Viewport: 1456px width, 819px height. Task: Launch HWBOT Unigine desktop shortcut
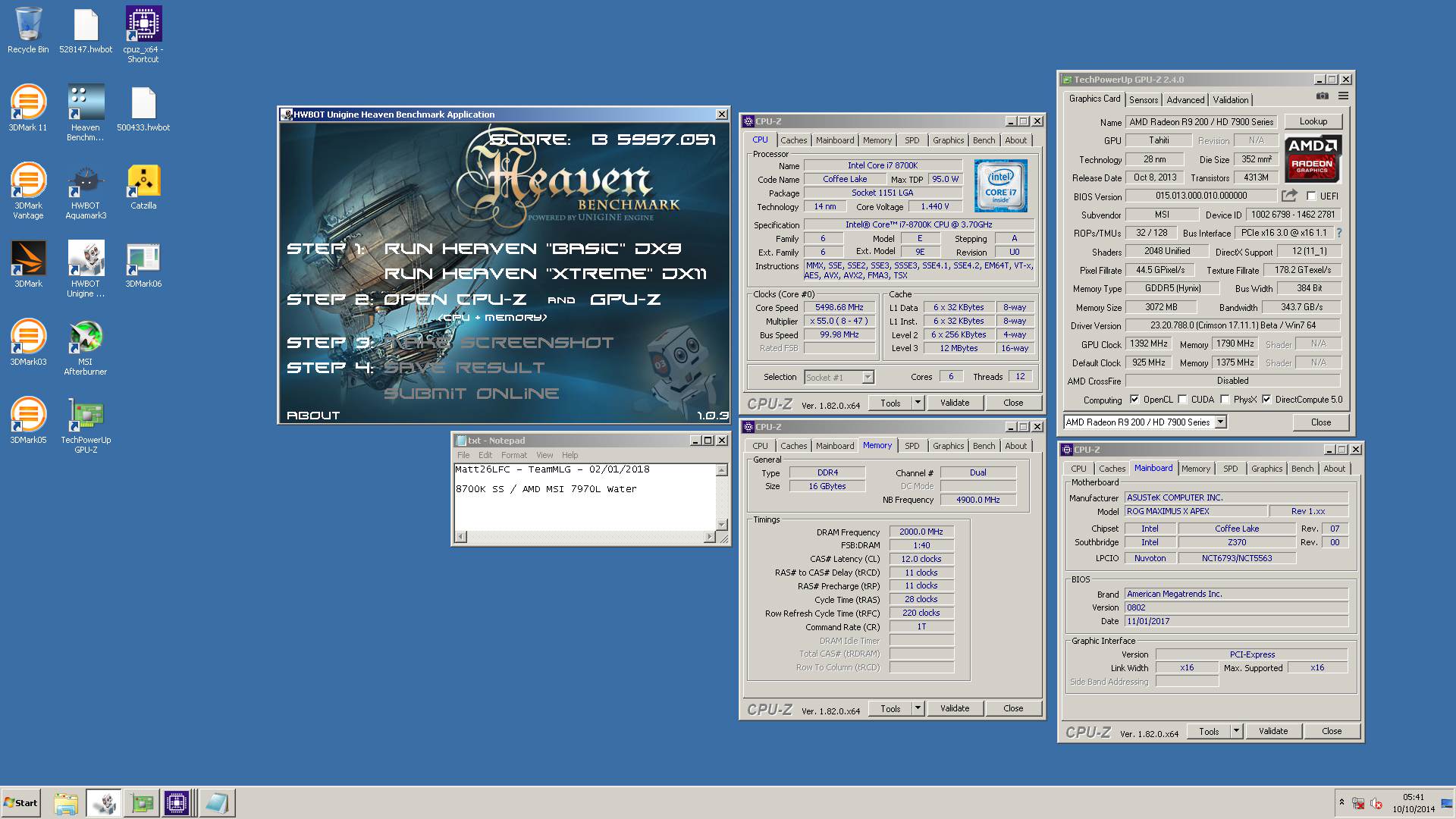pyautogui.click(x=86, y=269)
